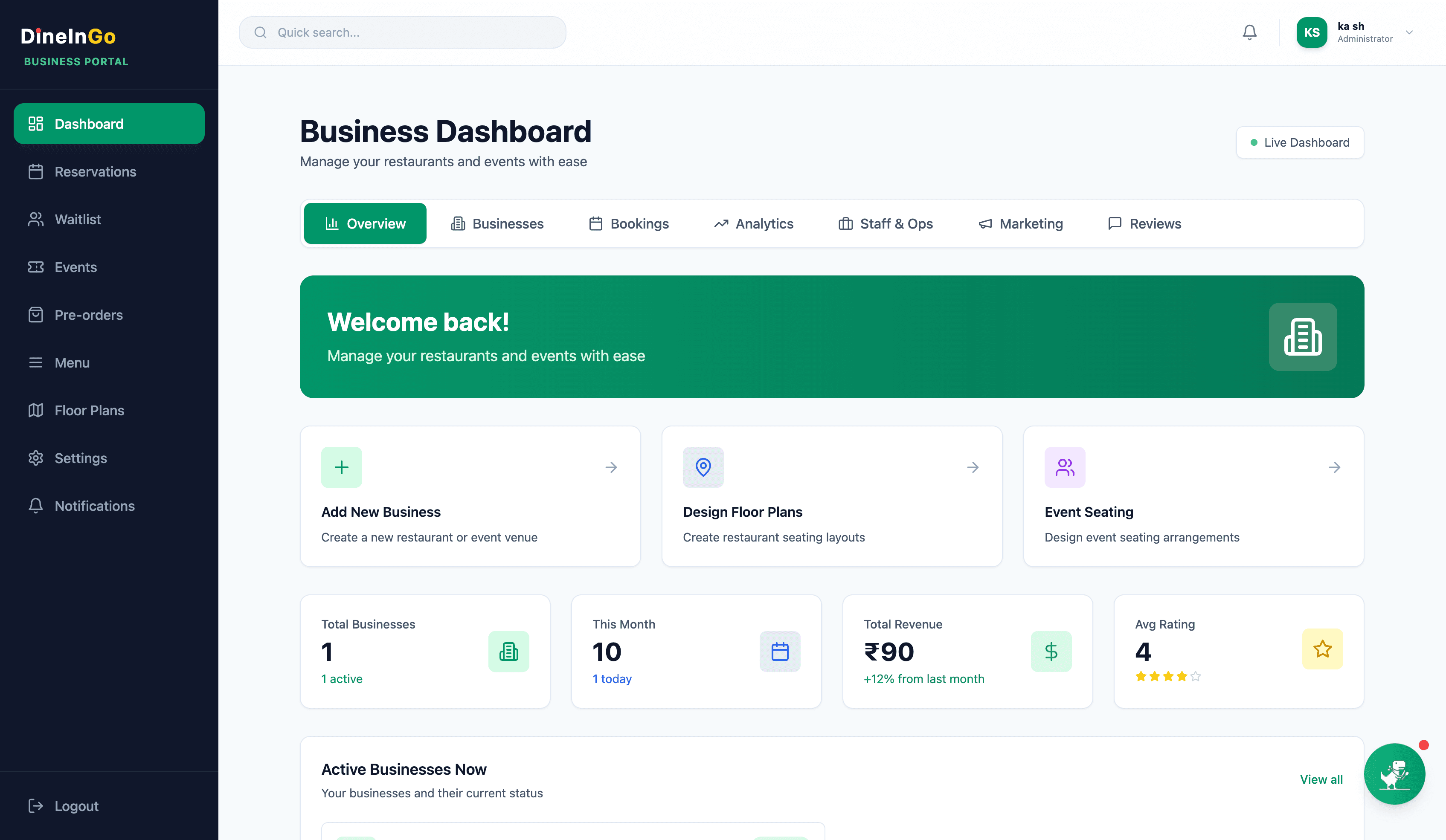Click the purple Event Seating people icon
This screenshot has height=840, width=1446.
pos(1064,467)
